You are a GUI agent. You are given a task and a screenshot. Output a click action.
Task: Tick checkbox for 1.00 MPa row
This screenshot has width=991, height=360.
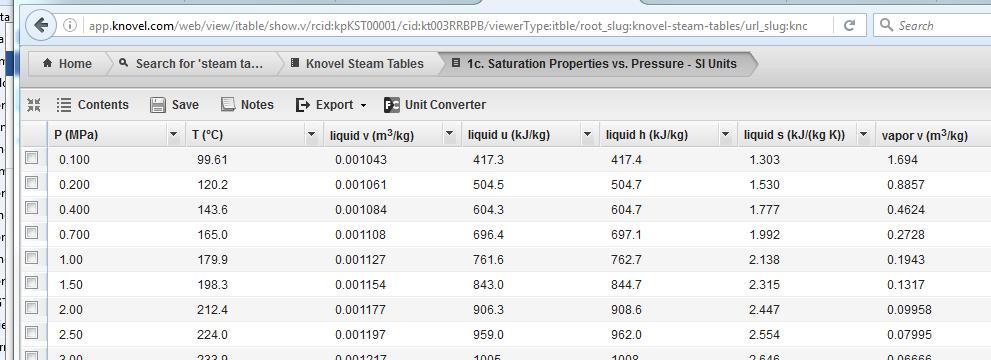[x=32, y=258]
